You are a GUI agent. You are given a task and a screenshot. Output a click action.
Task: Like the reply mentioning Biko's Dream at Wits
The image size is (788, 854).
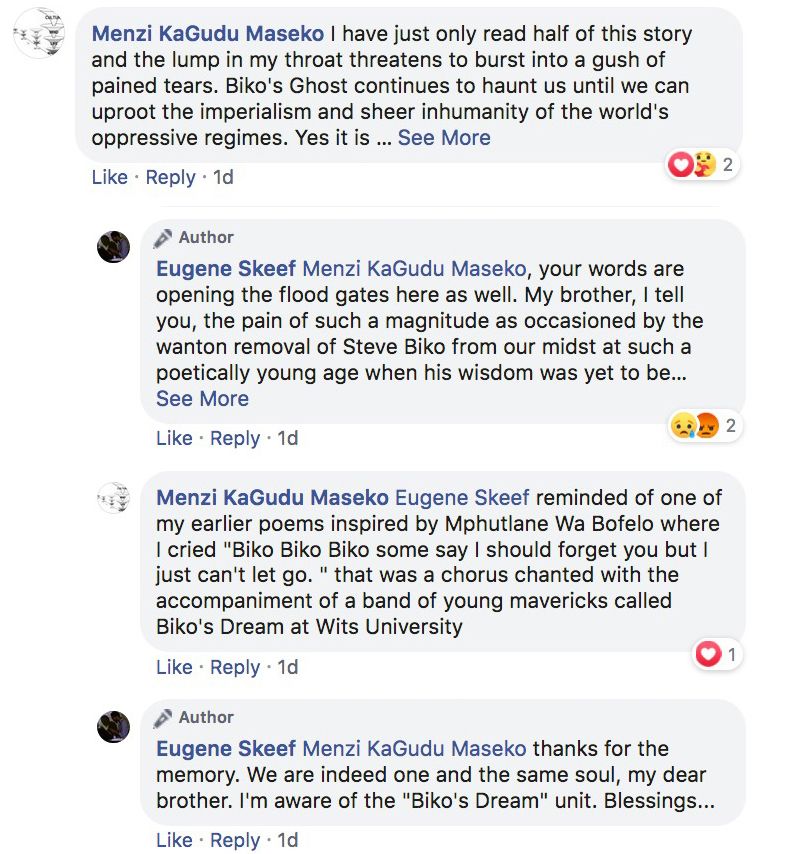pos(175,667)
